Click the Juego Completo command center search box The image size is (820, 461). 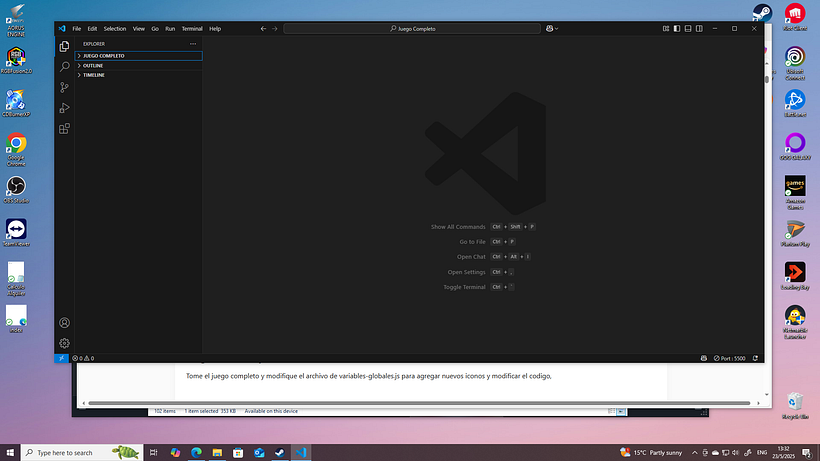click(412, 29)
